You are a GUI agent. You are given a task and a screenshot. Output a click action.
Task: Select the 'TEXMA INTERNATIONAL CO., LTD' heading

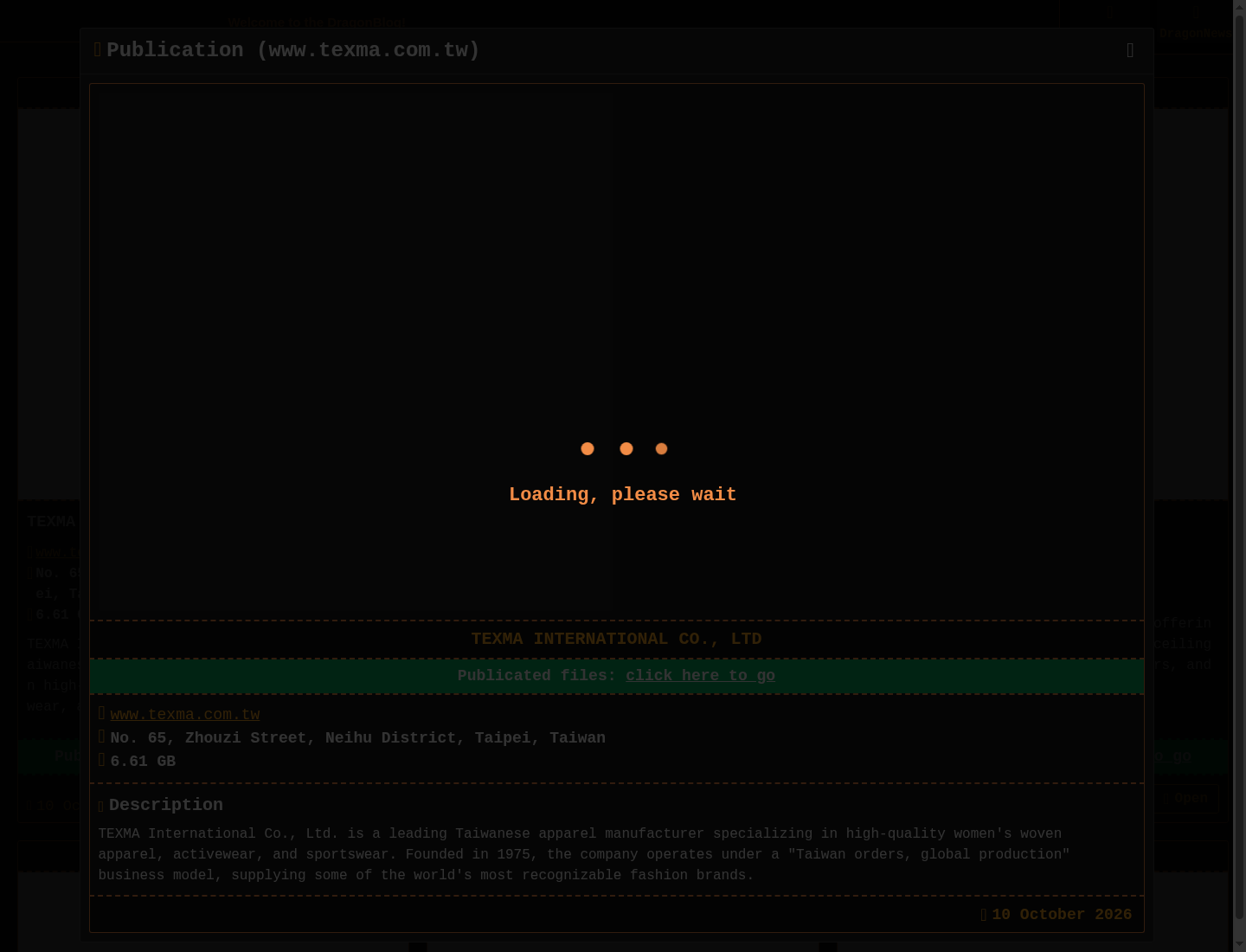tap(617, 639)
